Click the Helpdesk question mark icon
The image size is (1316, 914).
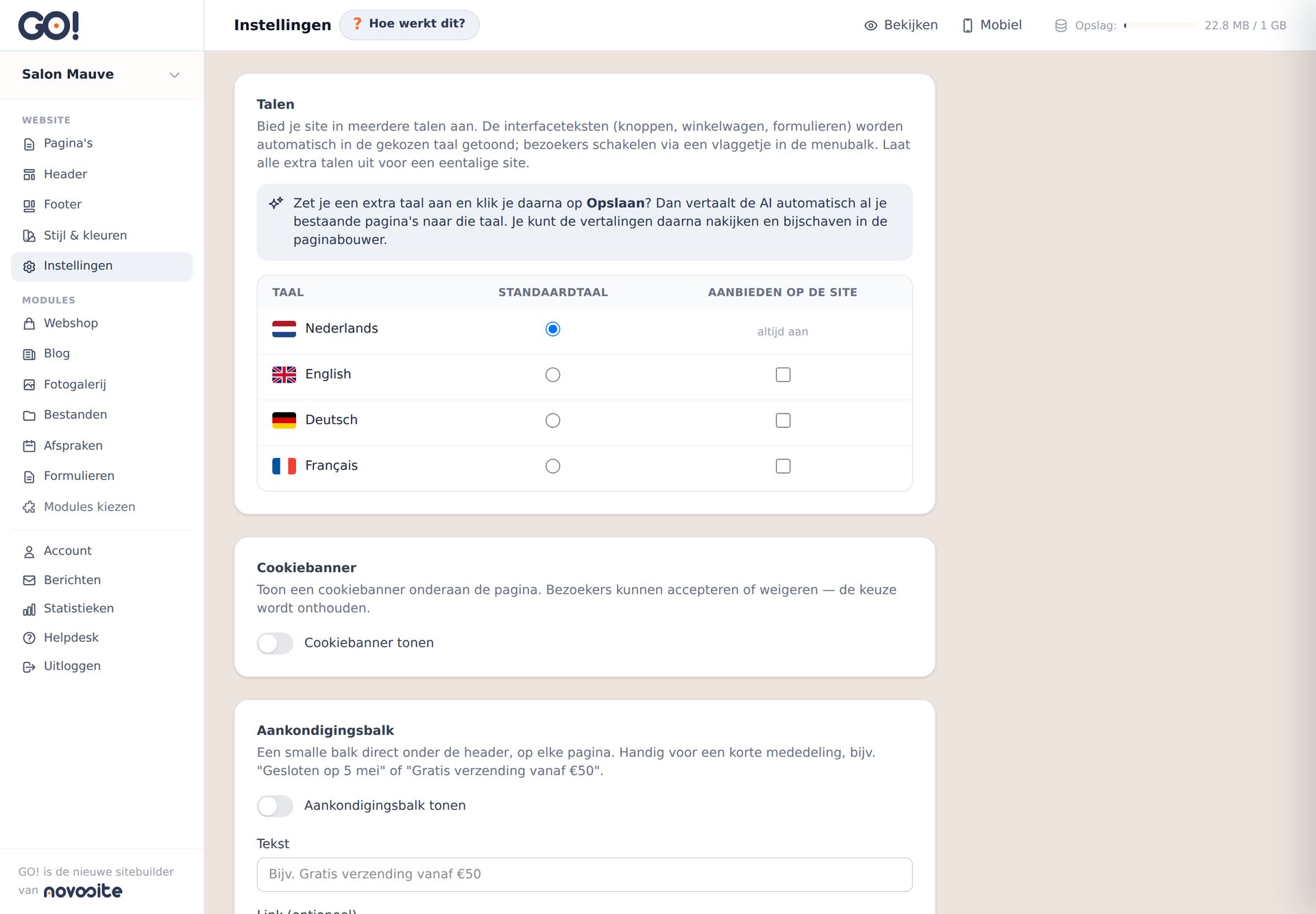tap(29, 638)
